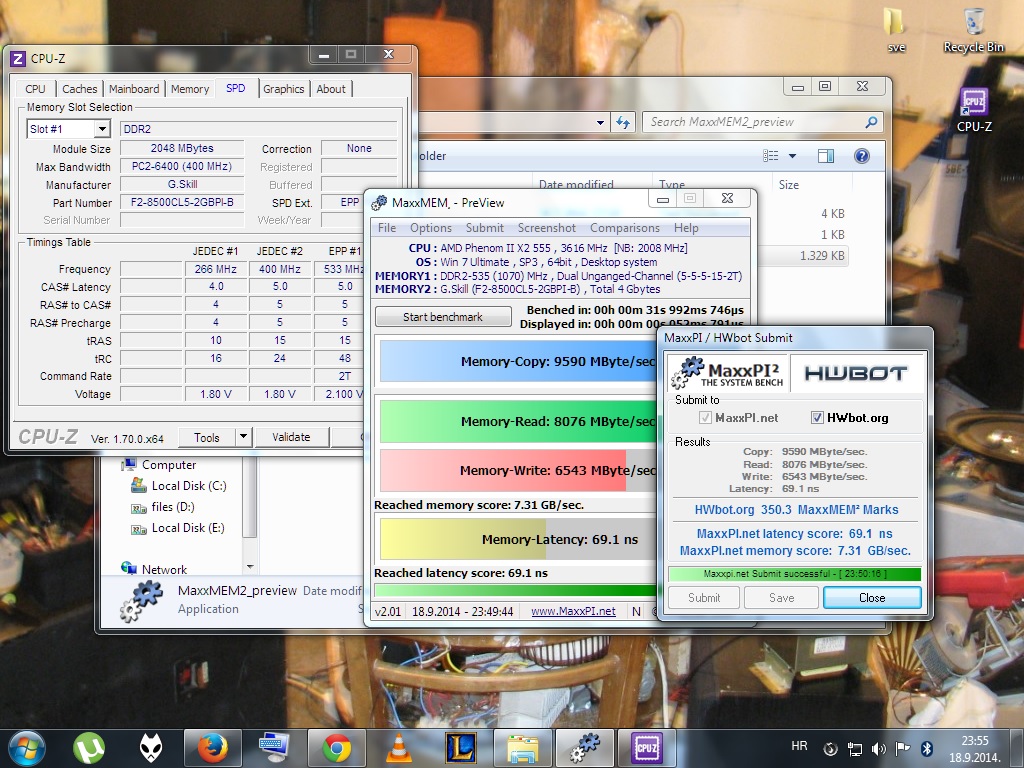Click the volume speaker tray icon

coord(878,748)
